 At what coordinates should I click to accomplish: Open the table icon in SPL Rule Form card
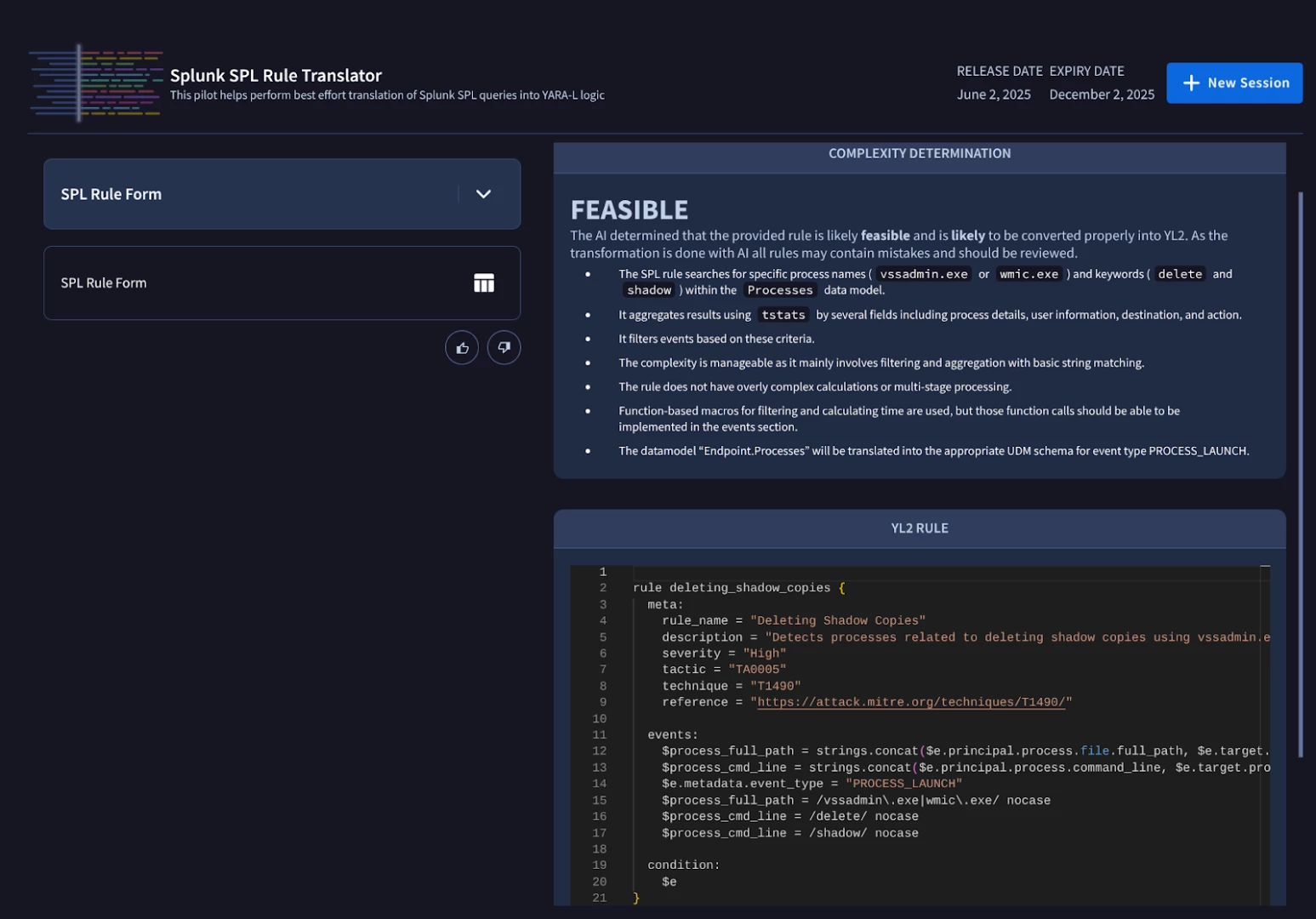point(484,283)
